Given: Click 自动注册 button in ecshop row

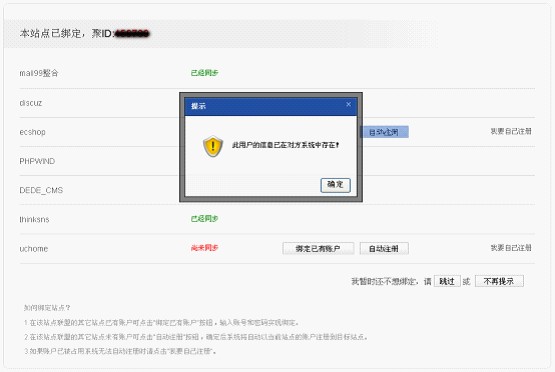Looking at the screenshot, I should 384,132.
